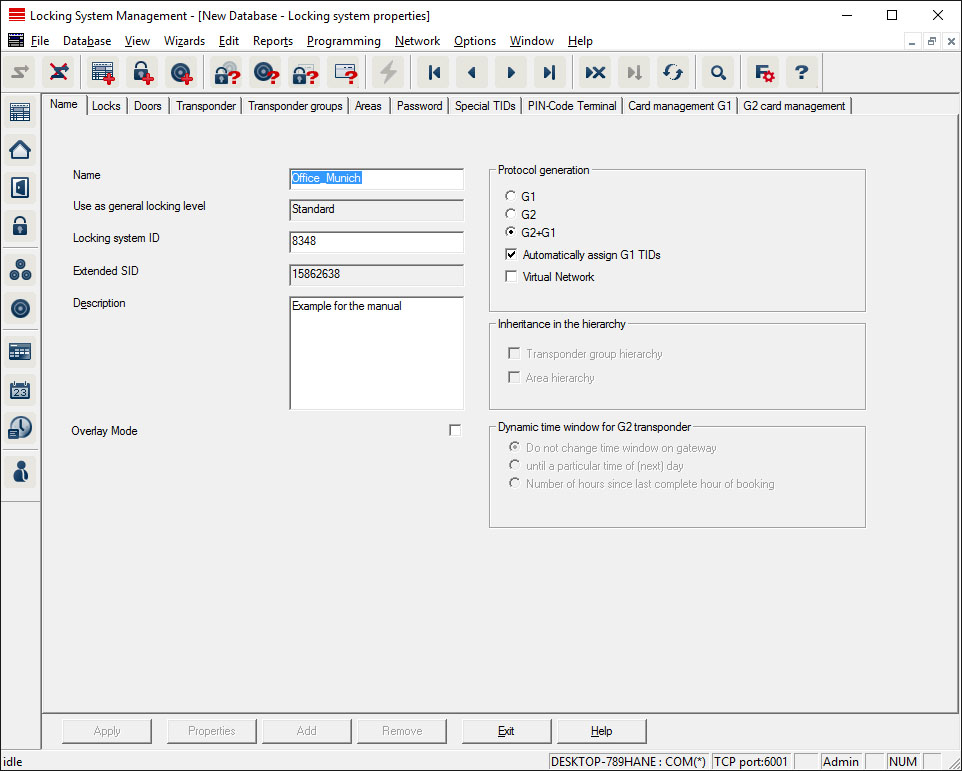Screen dimensions: 962x771
Task: Click the add new lock toolbar icon
Action: pyautogui.click(x=144, y=72)
